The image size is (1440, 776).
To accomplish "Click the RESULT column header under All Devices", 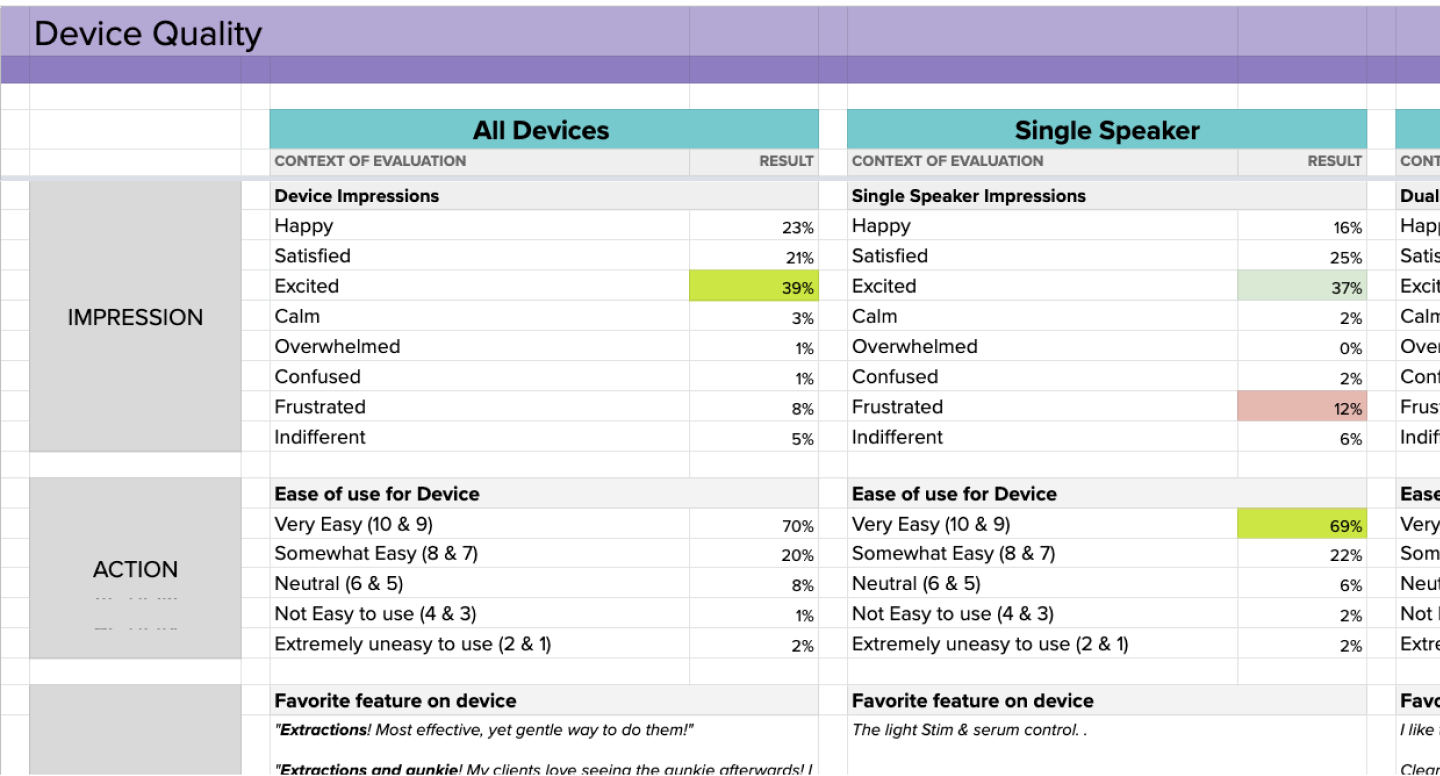I will click(x=785, y=161).
